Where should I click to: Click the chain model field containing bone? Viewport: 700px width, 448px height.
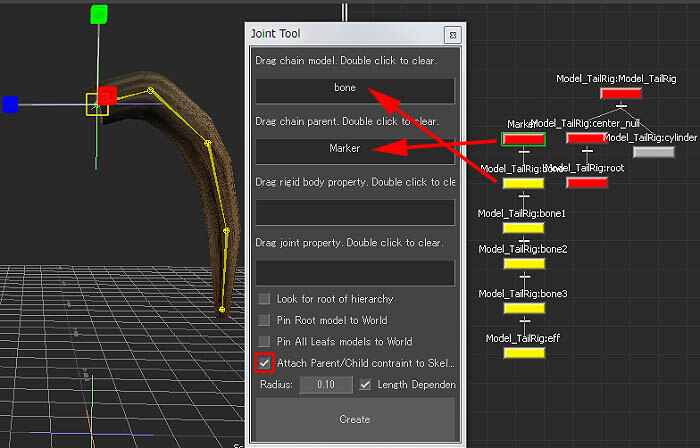(x=355, y=90)
